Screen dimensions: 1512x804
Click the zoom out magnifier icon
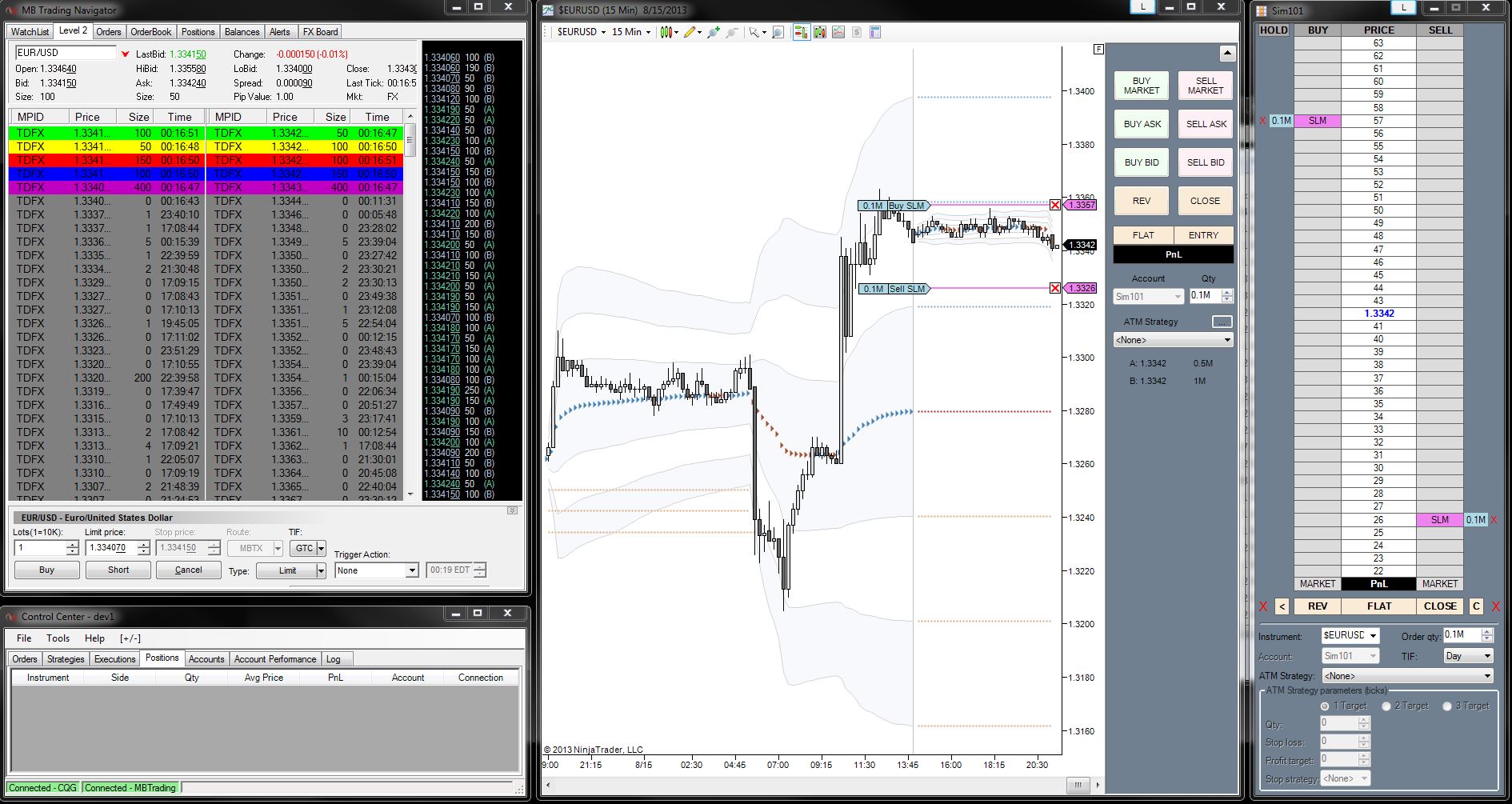[731, 32]
